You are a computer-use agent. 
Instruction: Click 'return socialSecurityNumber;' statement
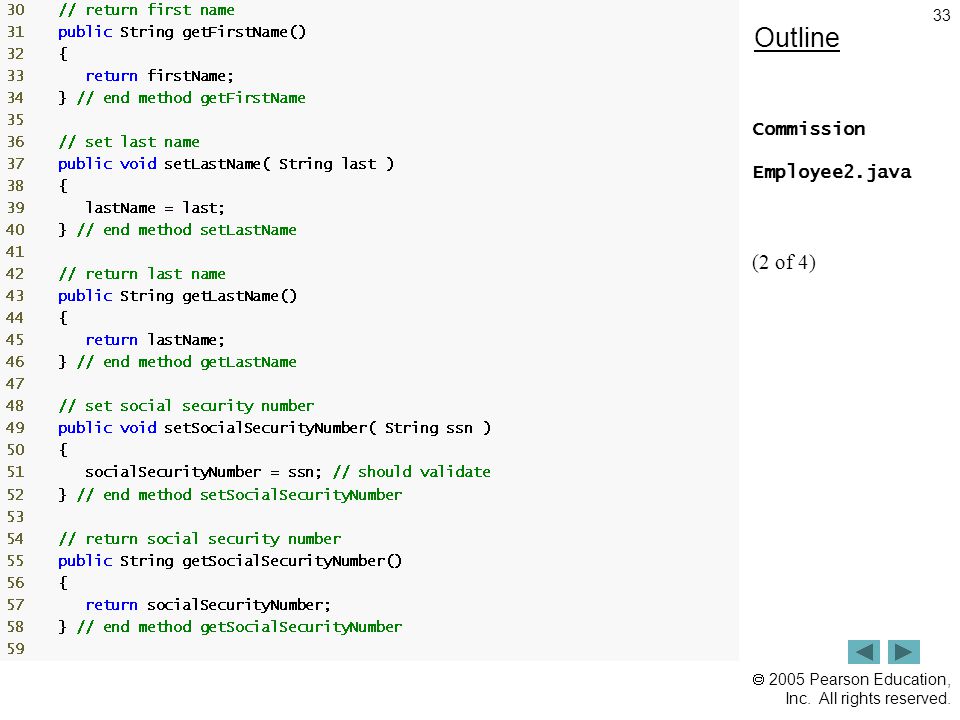[x=208, y=605]
